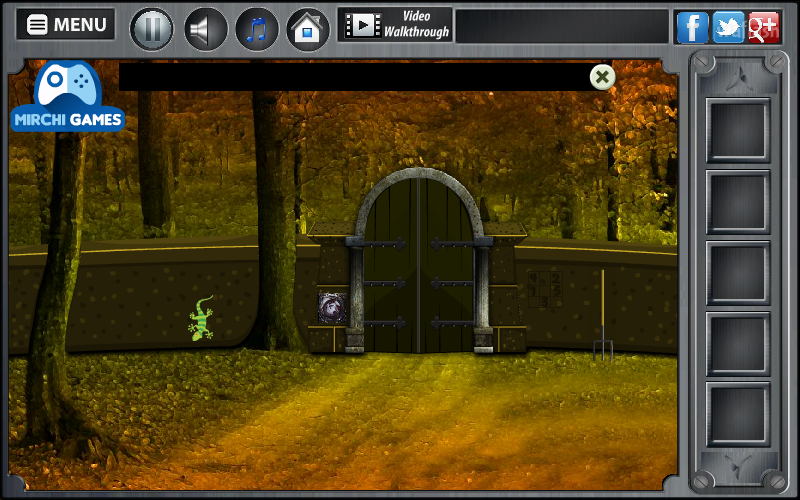Grab the pitchfork leaning on wall
This screenshot has width=800, height=500.
click(603, 315)
